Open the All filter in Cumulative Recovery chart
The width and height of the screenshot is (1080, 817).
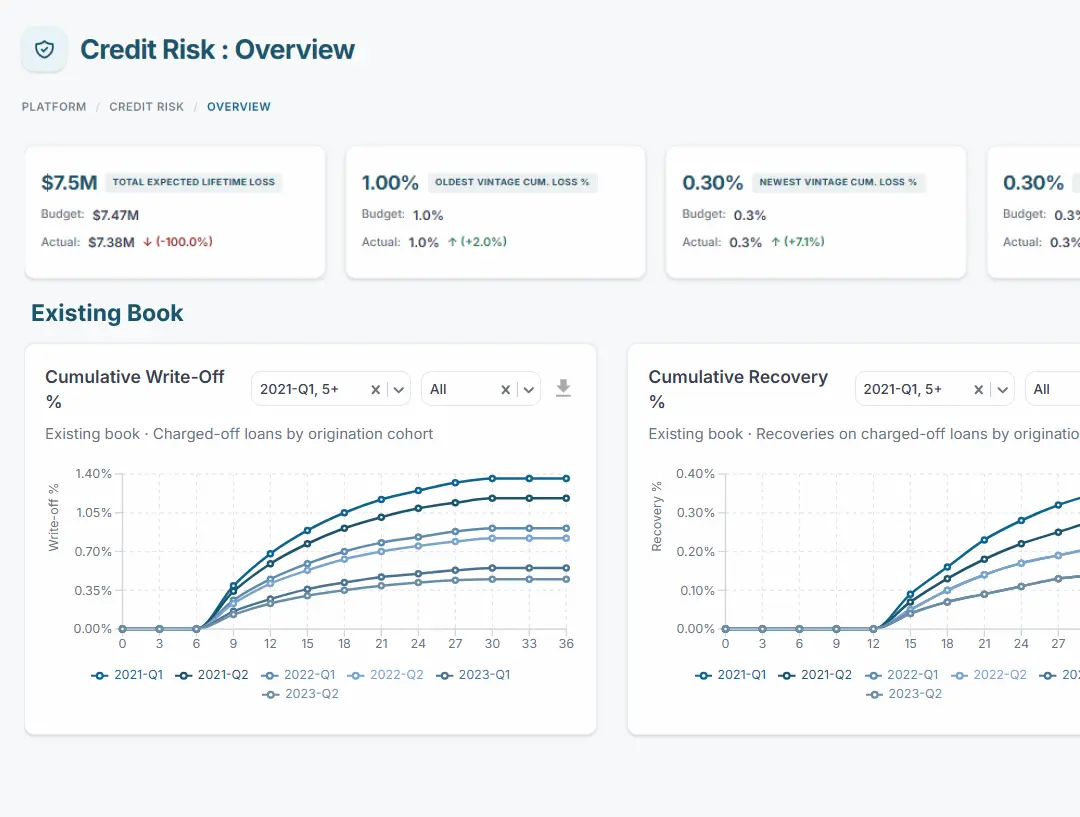pos(1052,389)
